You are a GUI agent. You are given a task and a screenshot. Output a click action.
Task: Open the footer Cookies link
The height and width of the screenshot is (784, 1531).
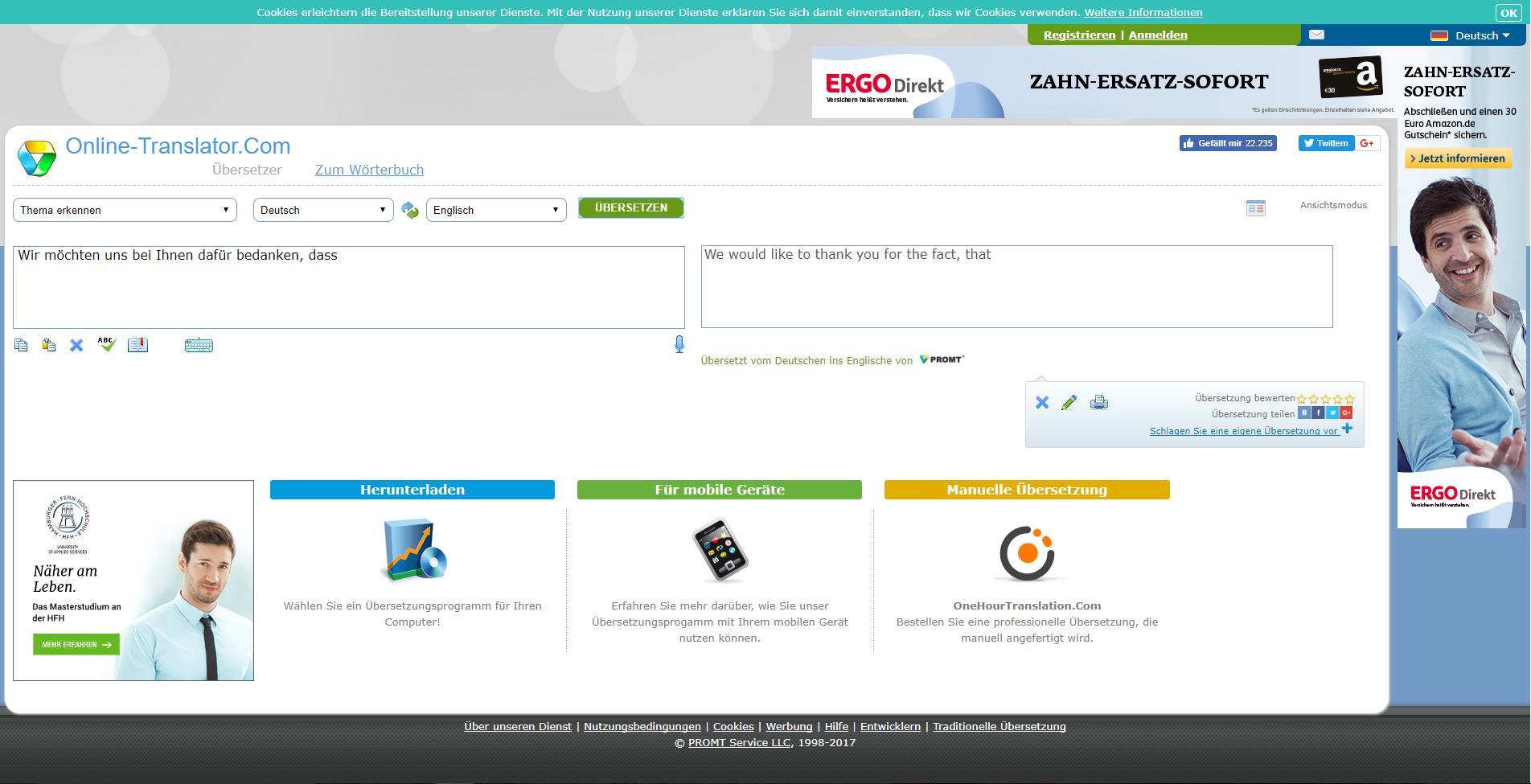point(733,726)
